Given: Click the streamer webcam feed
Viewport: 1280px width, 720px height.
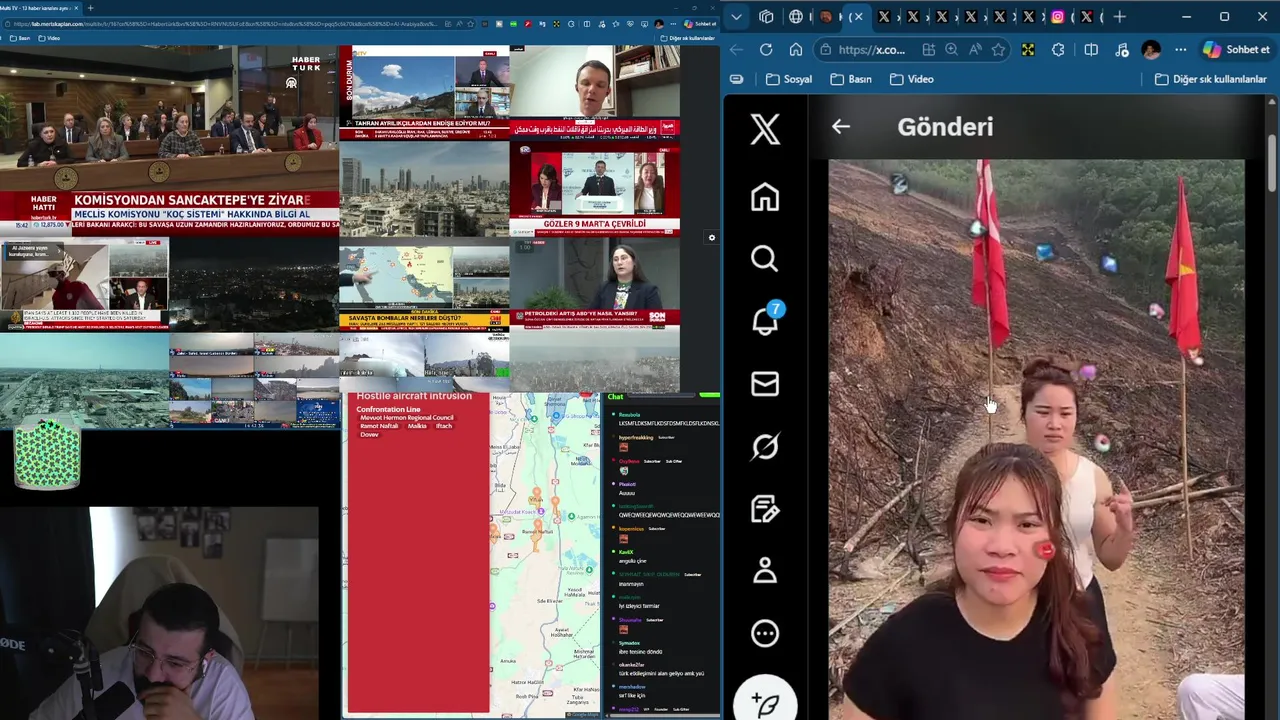Looking at the screenshot, I should coord(160,613).
